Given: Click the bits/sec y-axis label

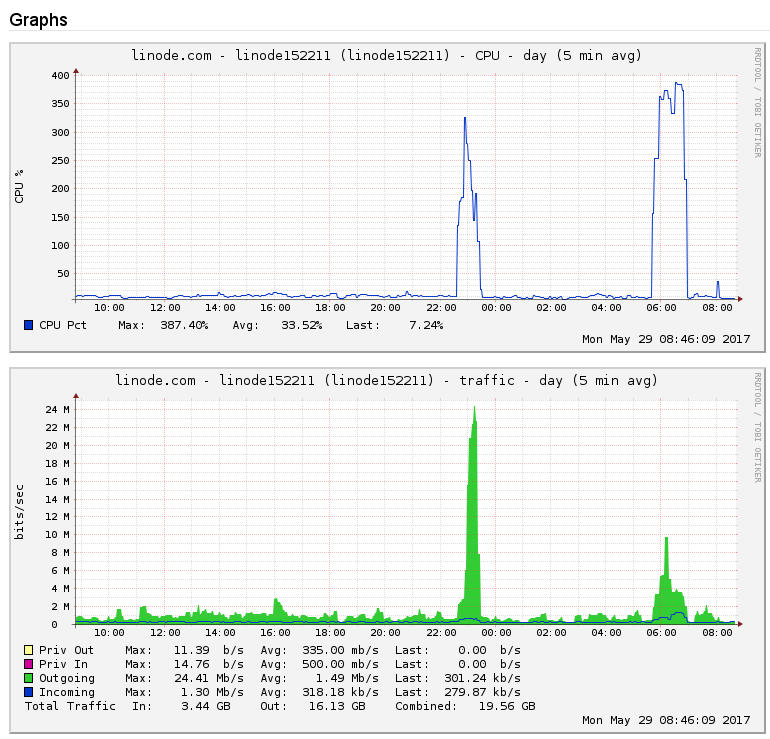Looking at the screenshot, I should click(19, 510).
